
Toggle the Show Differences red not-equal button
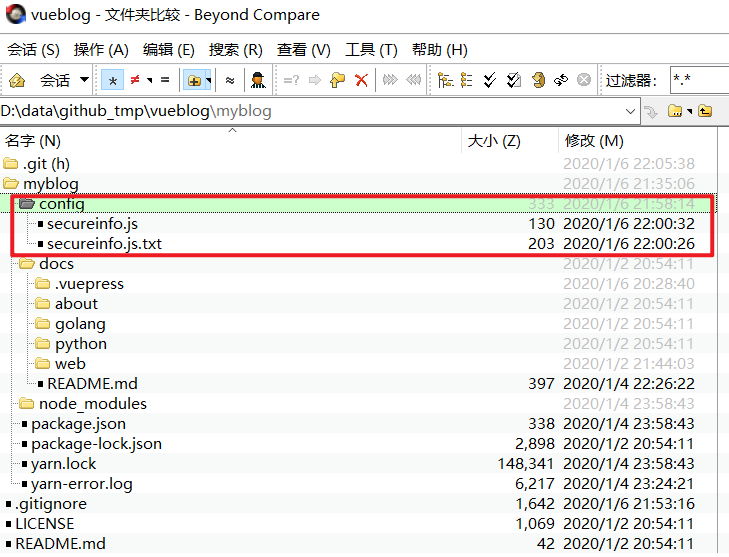tap(135, 80)
